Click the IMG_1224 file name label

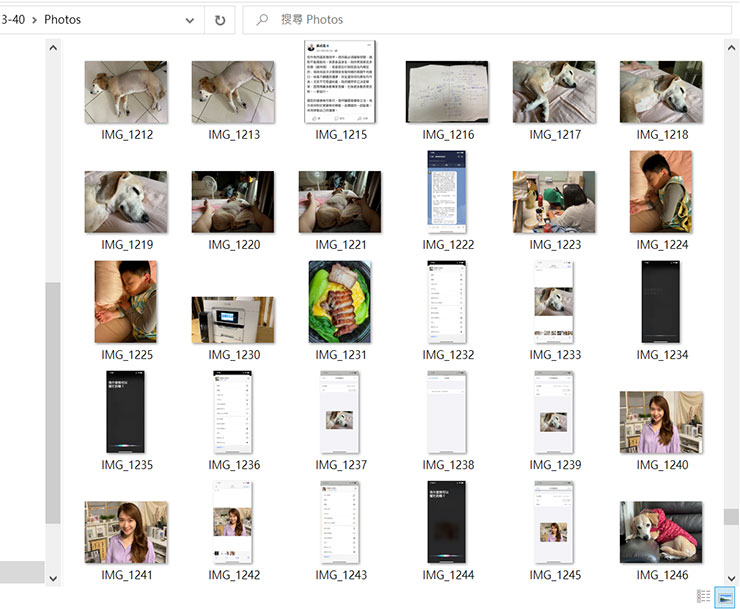coord(661,245)
